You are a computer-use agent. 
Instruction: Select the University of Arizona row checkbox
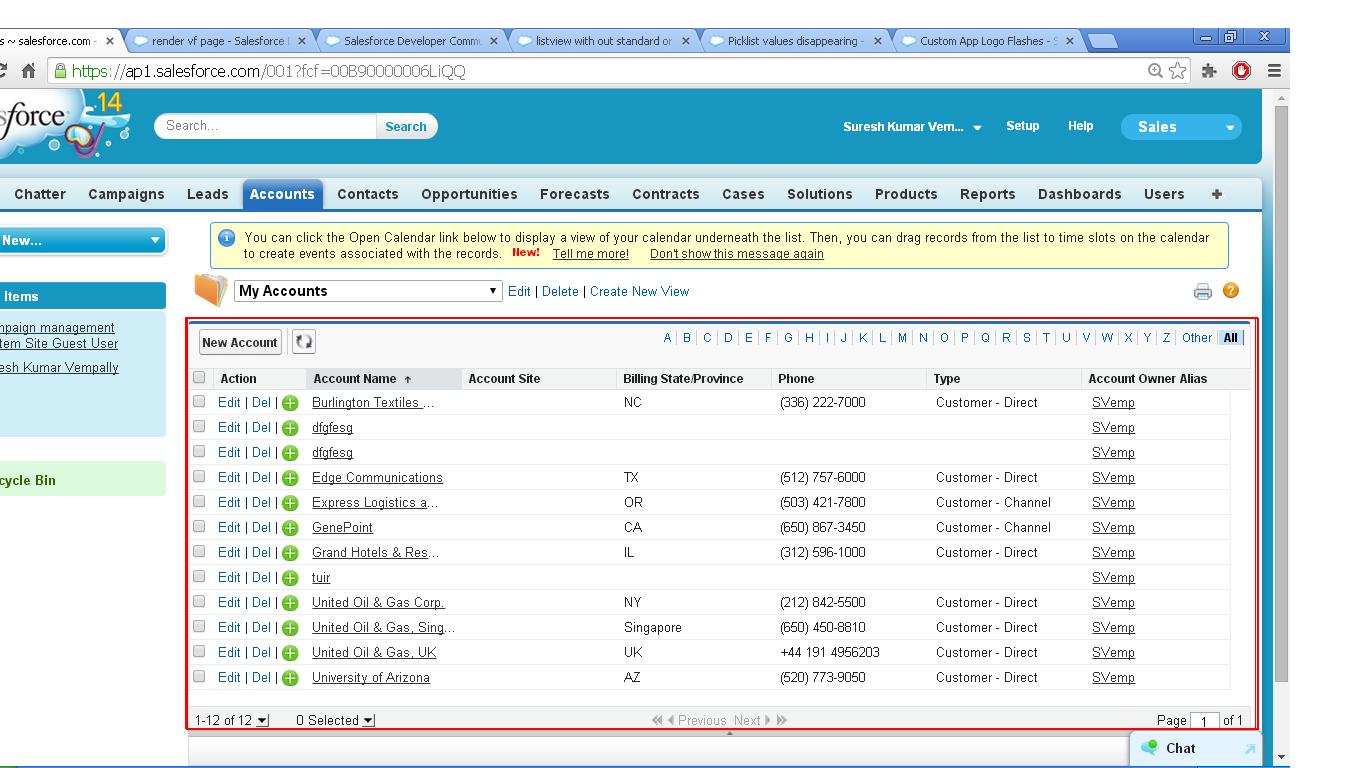199,677
